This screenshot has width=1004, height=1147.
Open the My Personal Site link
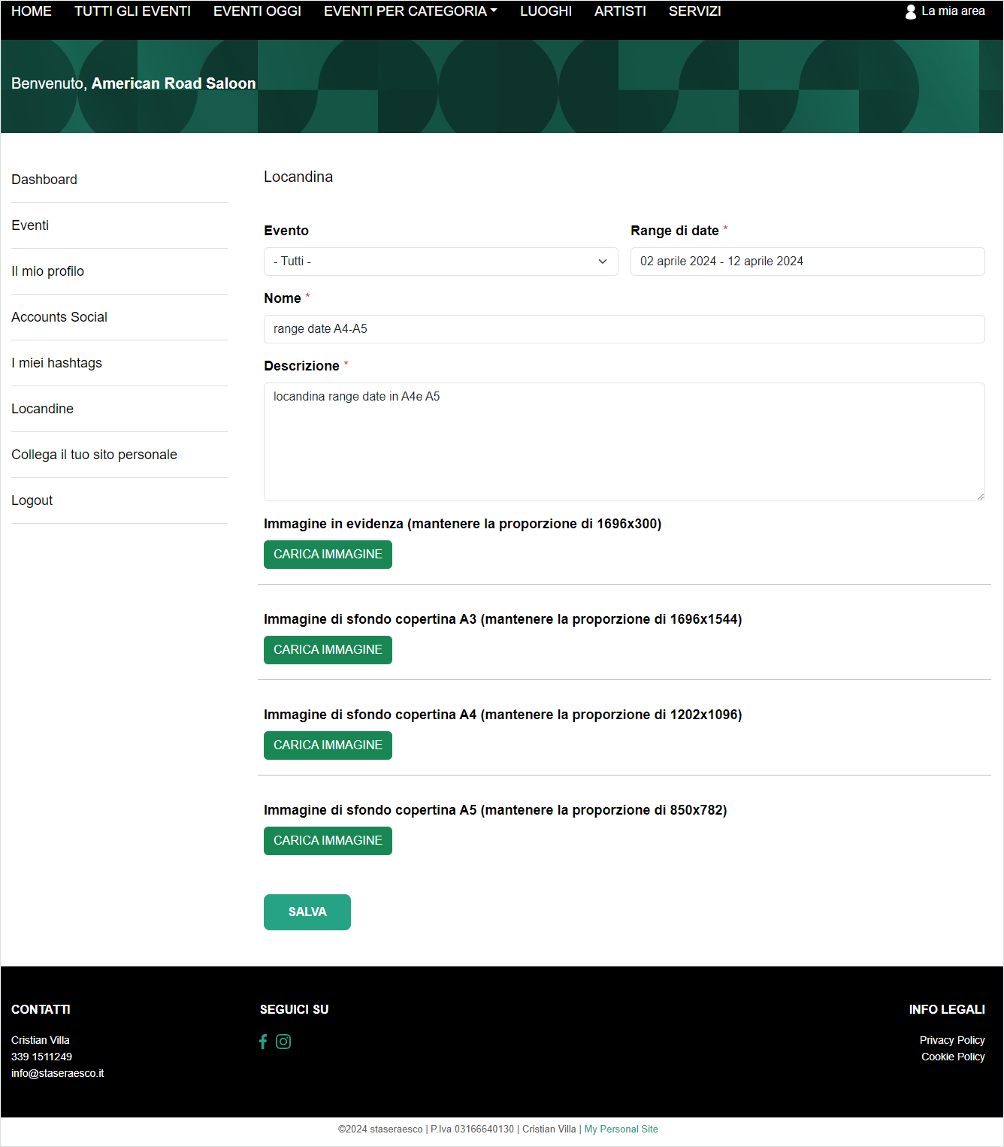621,1129
